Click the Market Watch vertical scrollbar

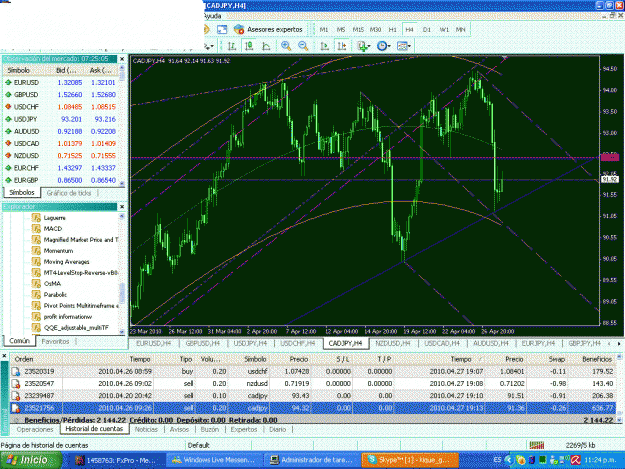coord(122,126)
